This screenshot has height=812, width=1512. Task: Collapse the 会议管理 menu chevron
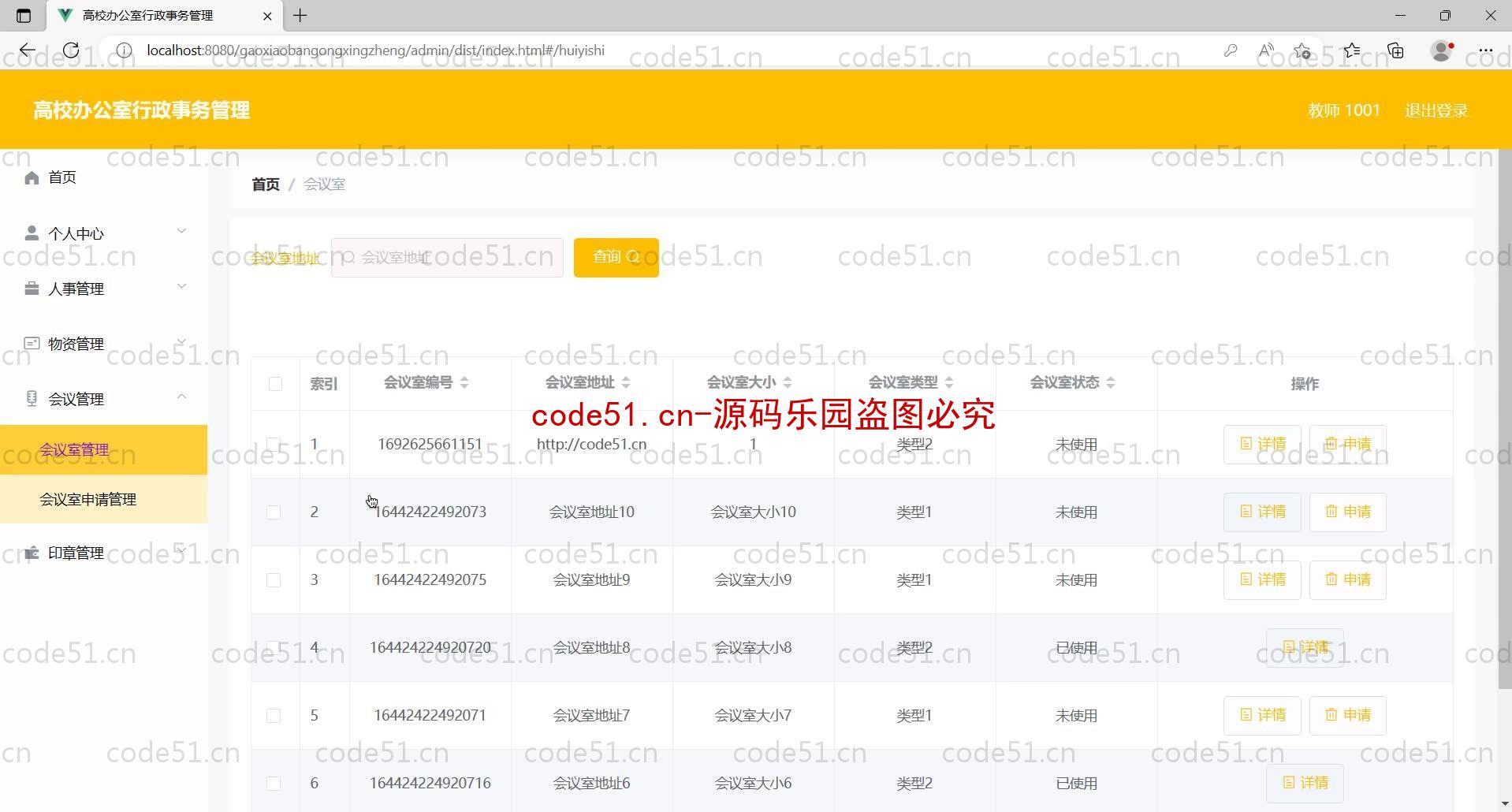point(181,397)
